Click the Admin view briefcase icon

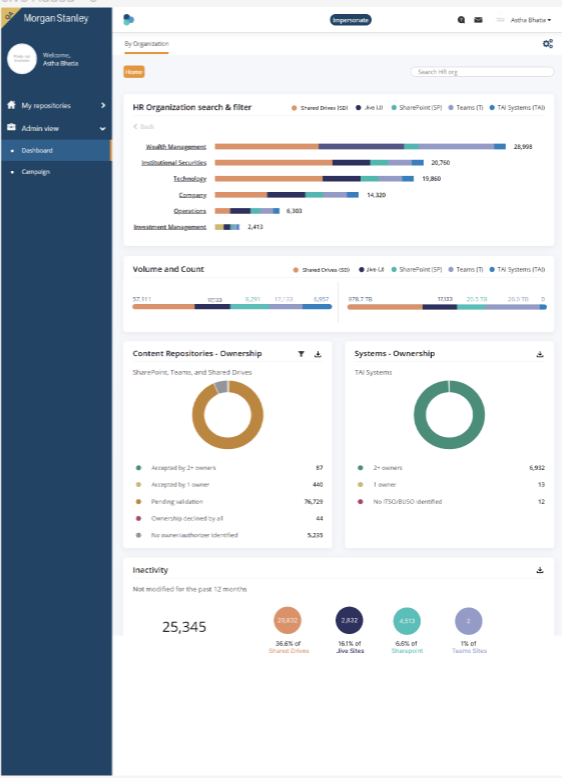click(11, 128)
